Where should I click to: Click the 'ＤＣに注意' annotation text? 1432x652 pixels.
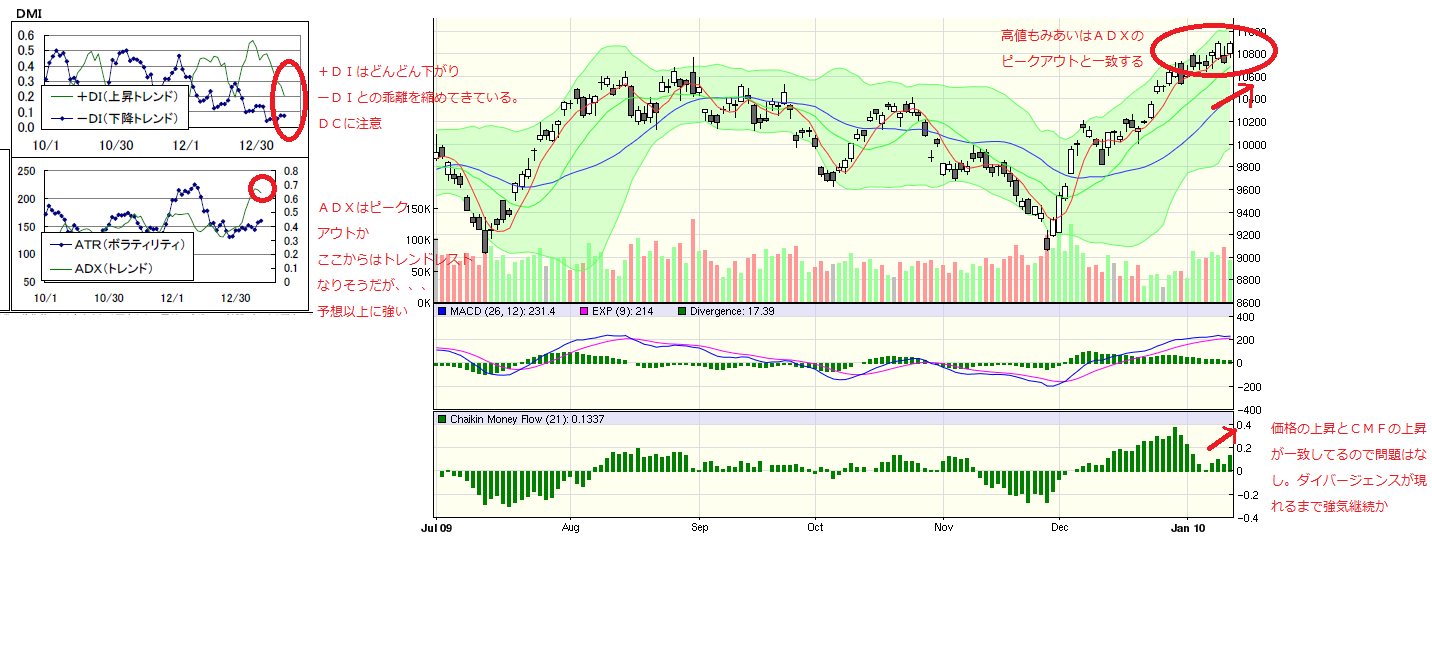point(349,124)
